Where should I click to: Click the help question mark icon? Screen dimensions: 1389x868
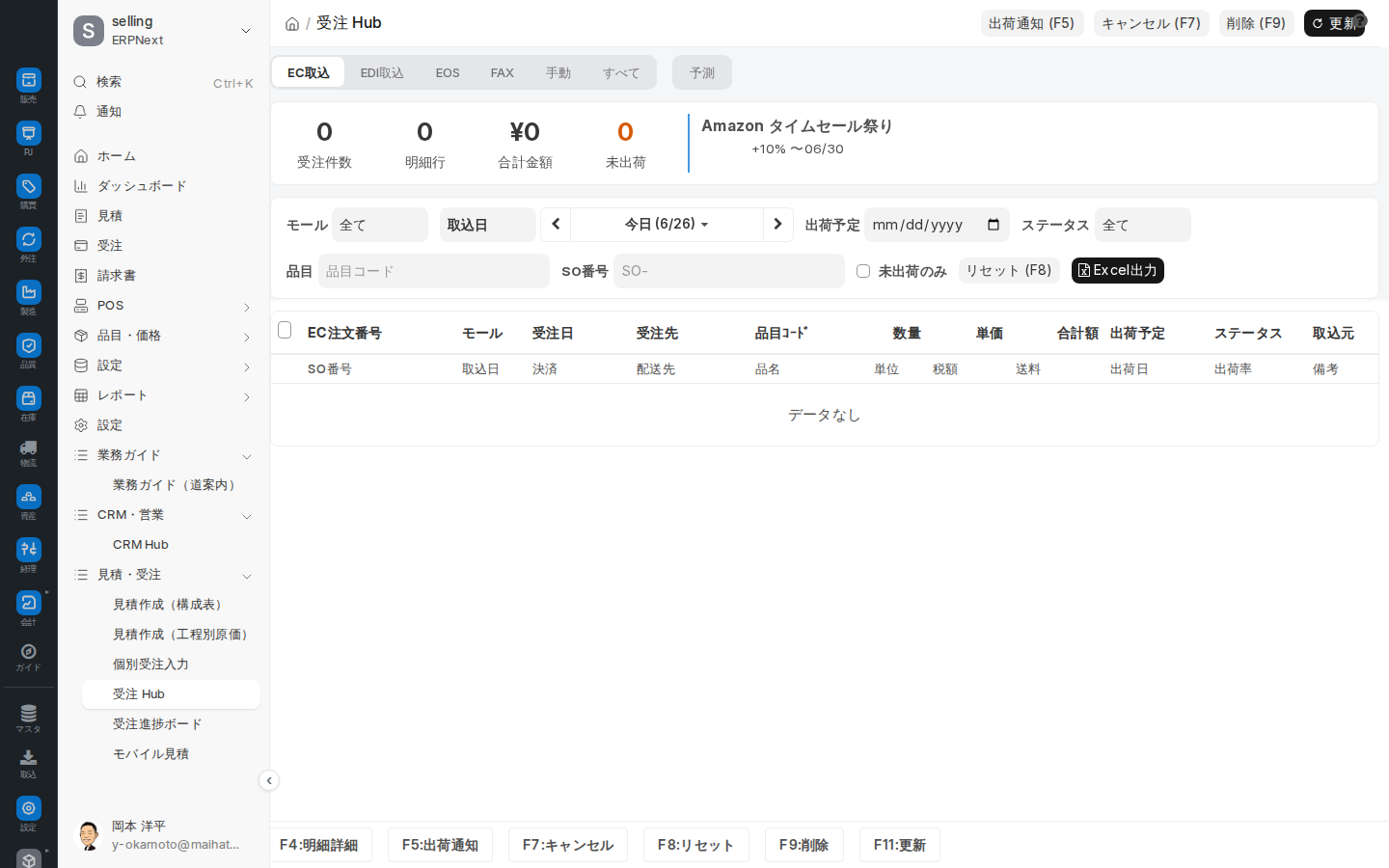[1359, 20]
